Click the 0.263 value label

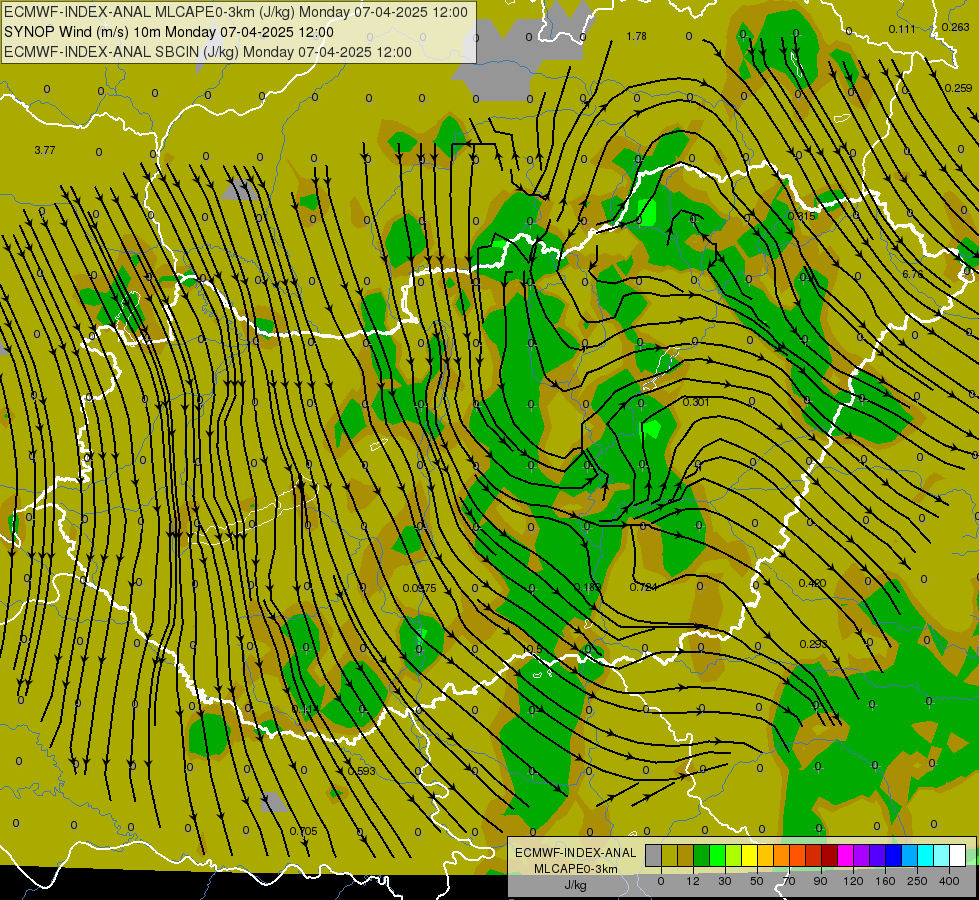(955, 27)
